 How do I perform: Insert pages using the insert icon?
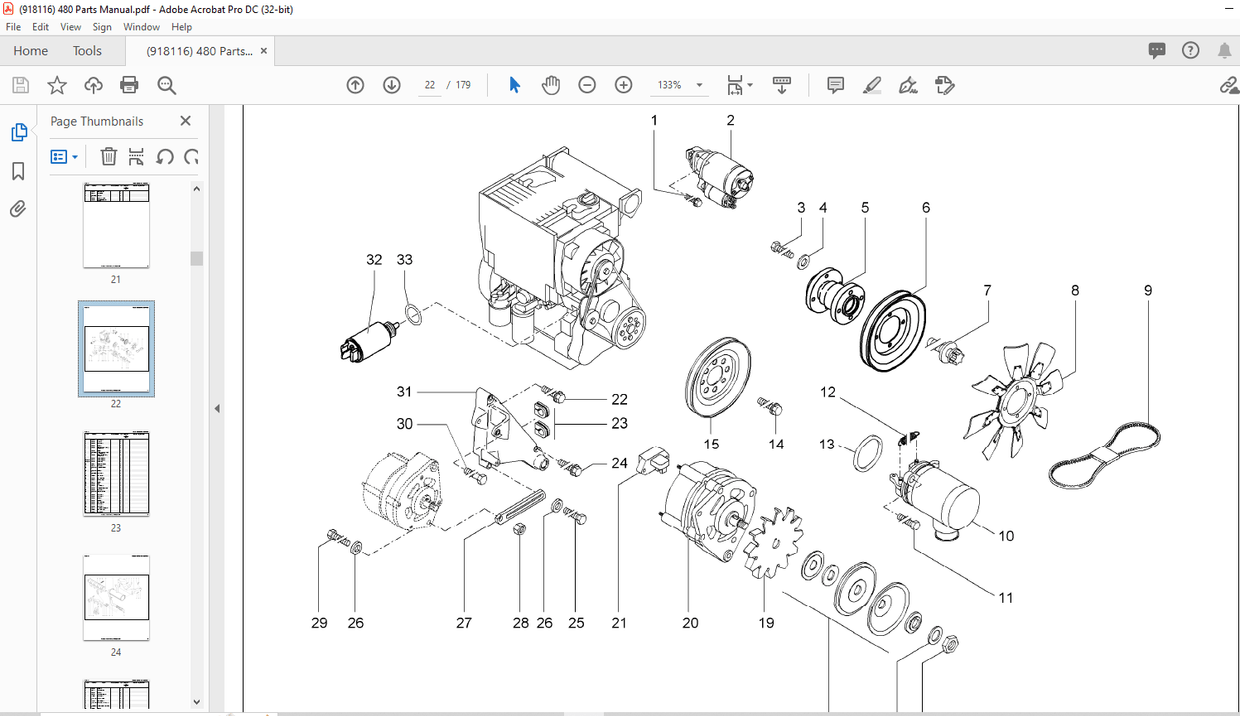click(134, 156)
